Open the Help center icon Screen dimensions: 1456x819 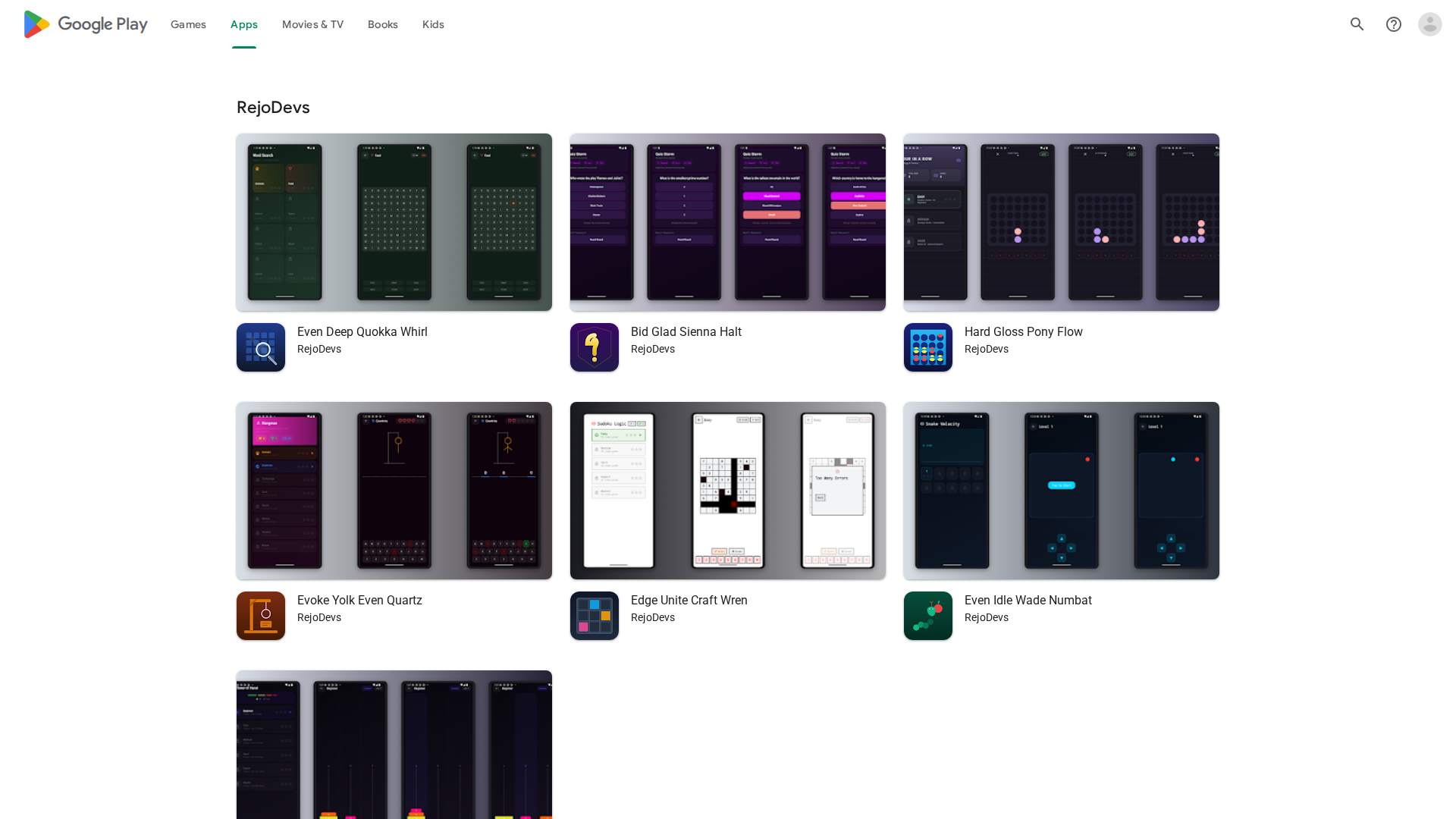tap(1394, 24)
